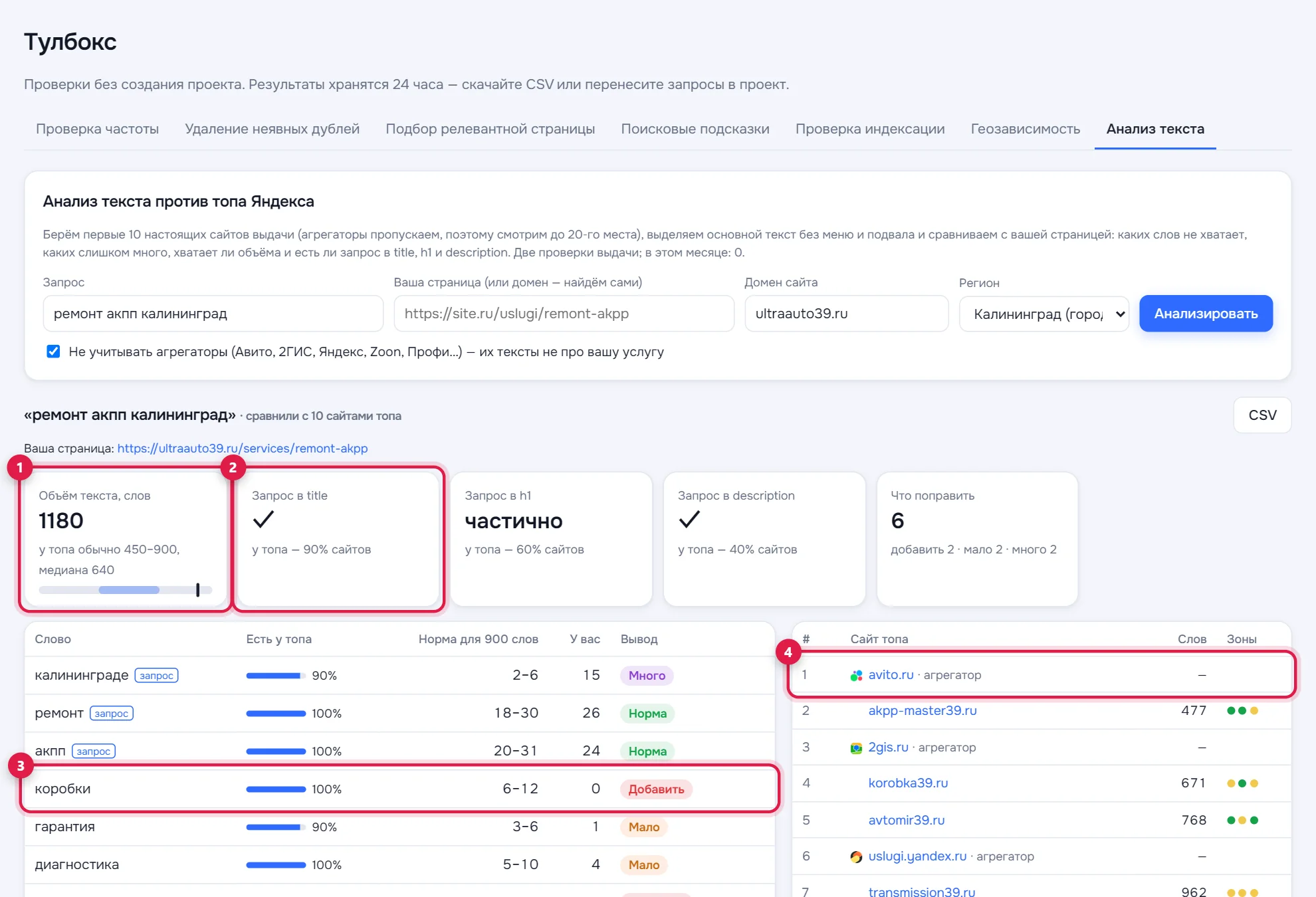This screenshot has height=897, width=1316.
Task: Focus the Ваша страница URL field
Action: 564,314
